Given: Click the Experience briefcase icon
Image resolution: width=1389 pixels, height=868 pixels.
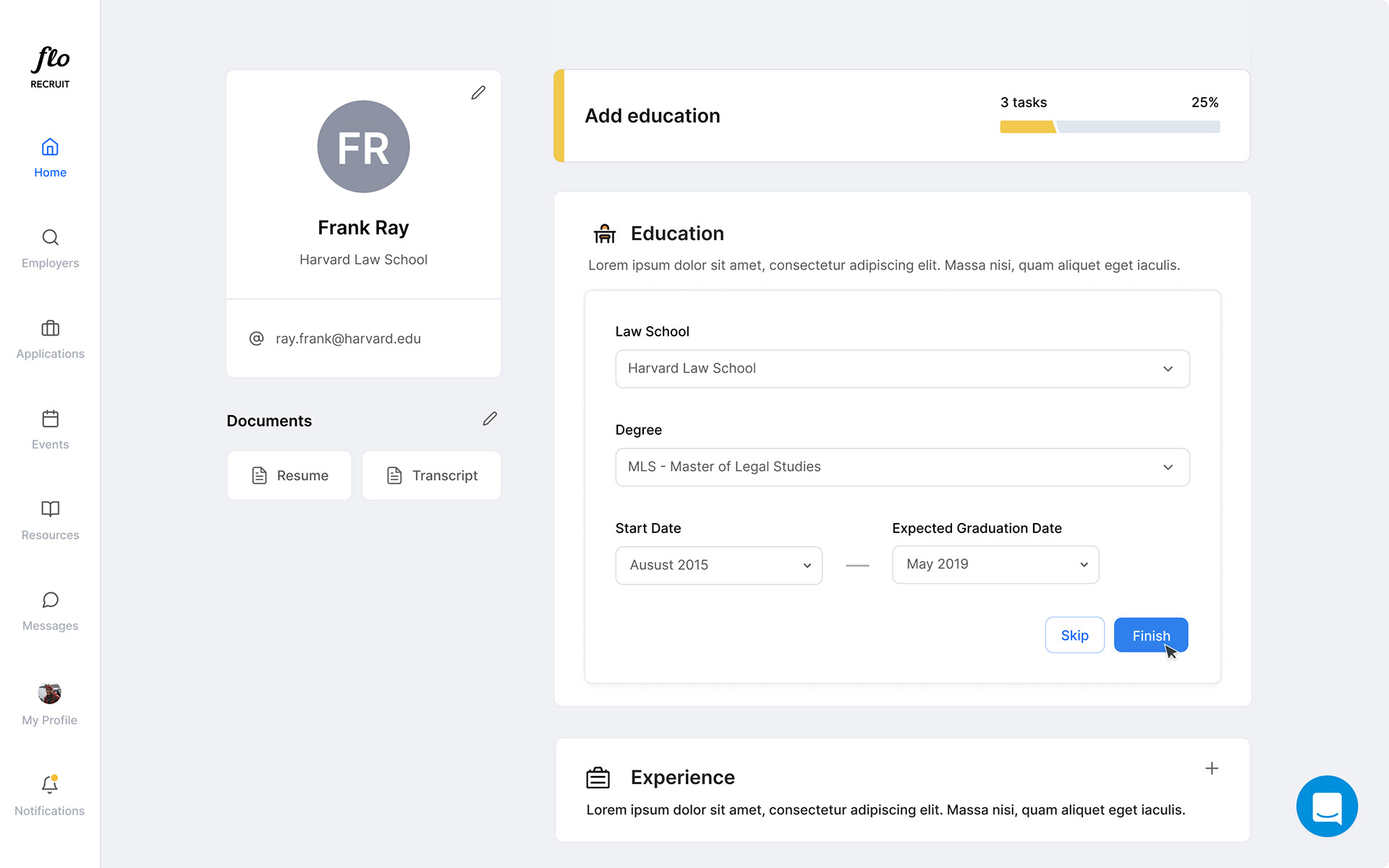Looking at the screenshot, I should click(598, 778).
